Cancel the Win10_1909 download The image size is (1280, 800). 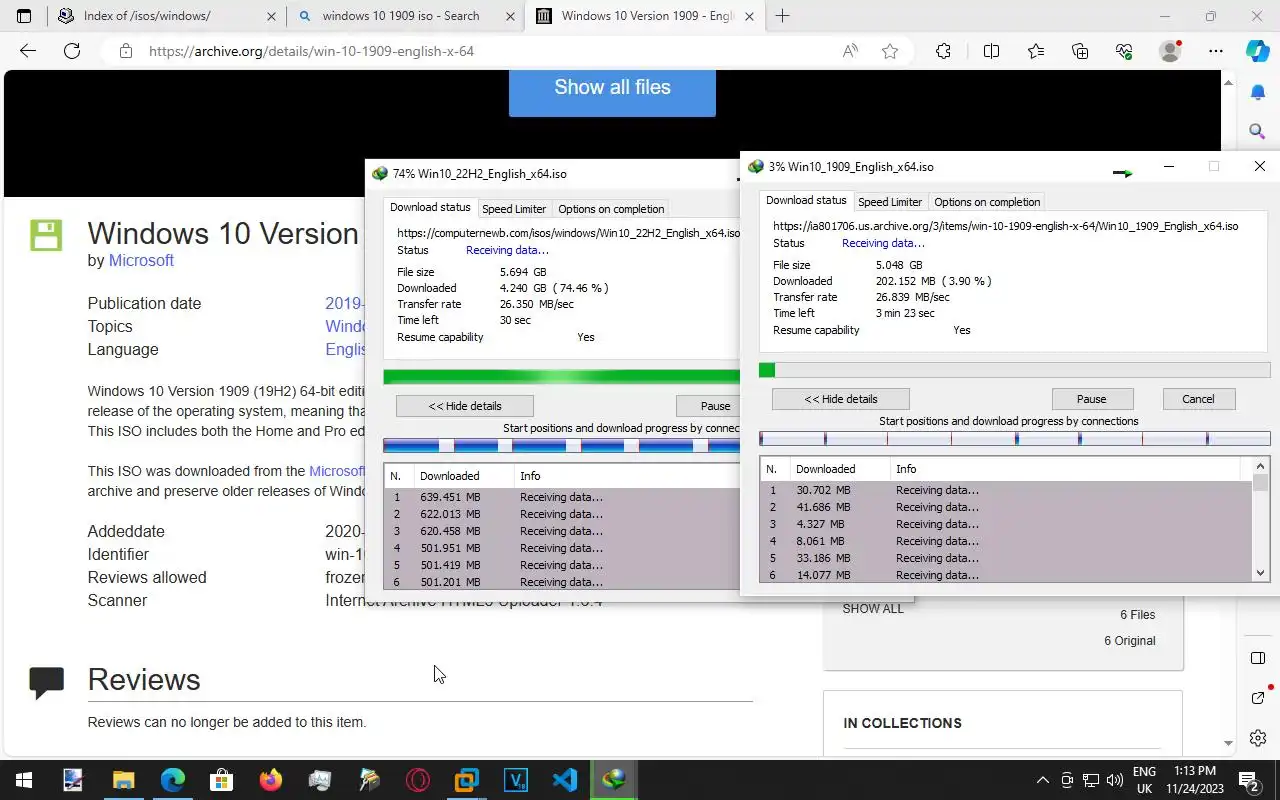point(1198,399)
